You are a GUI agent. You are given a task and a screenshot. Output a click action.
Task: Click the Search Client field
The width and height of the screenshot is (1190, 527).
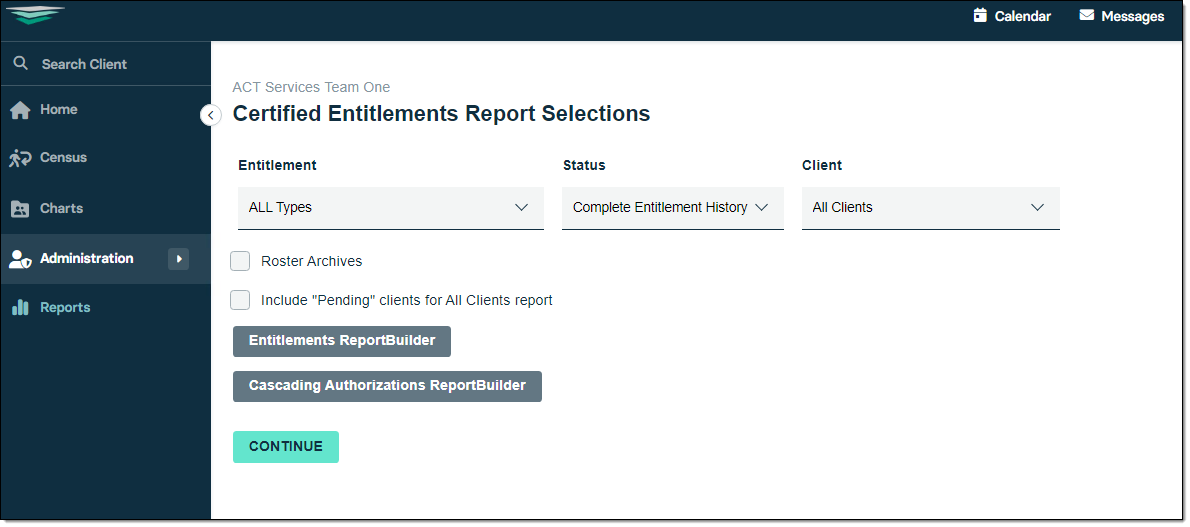[105, 64]
